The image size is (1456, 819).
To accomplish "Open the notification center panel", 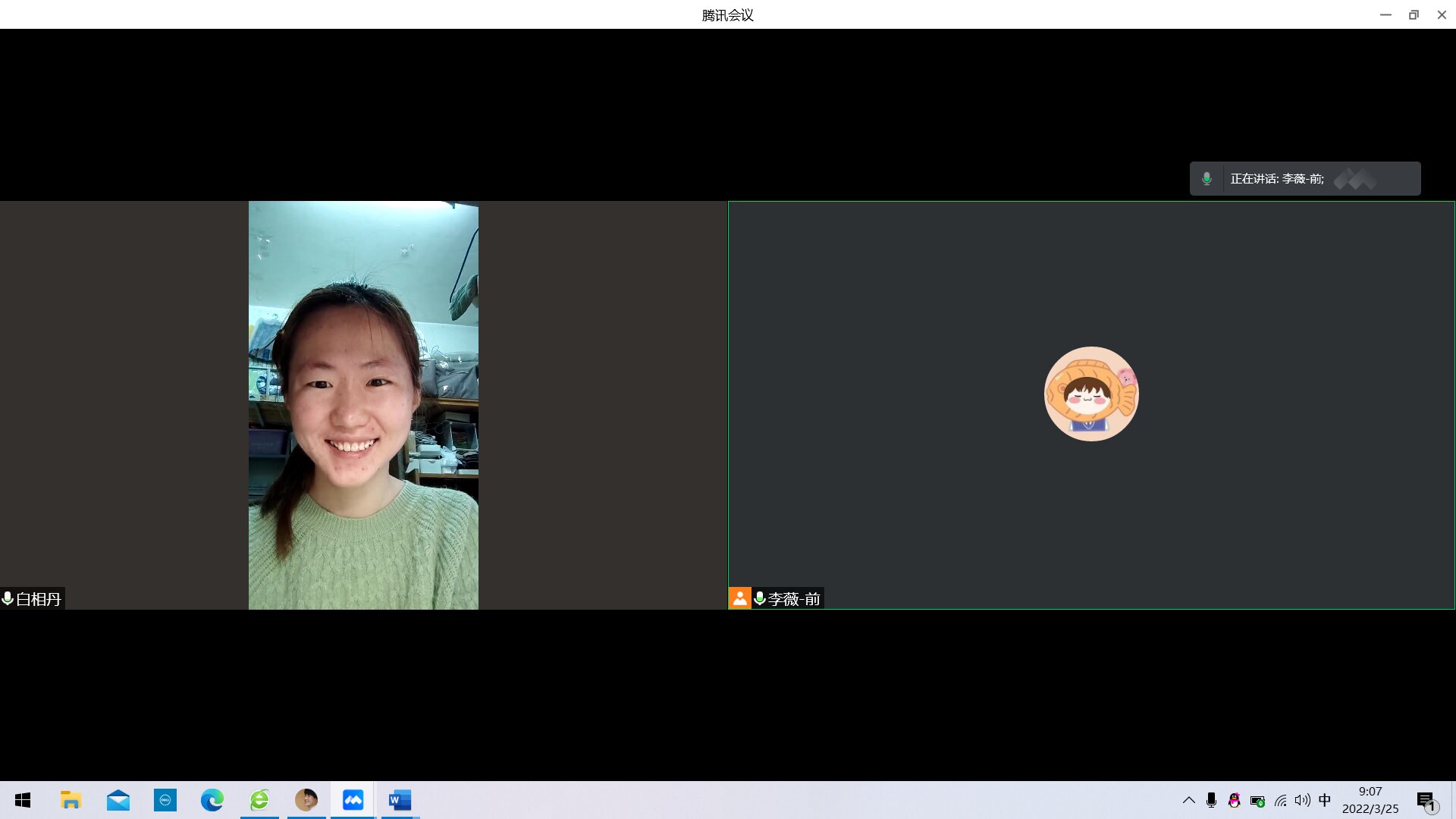I will coord(1426,801).
